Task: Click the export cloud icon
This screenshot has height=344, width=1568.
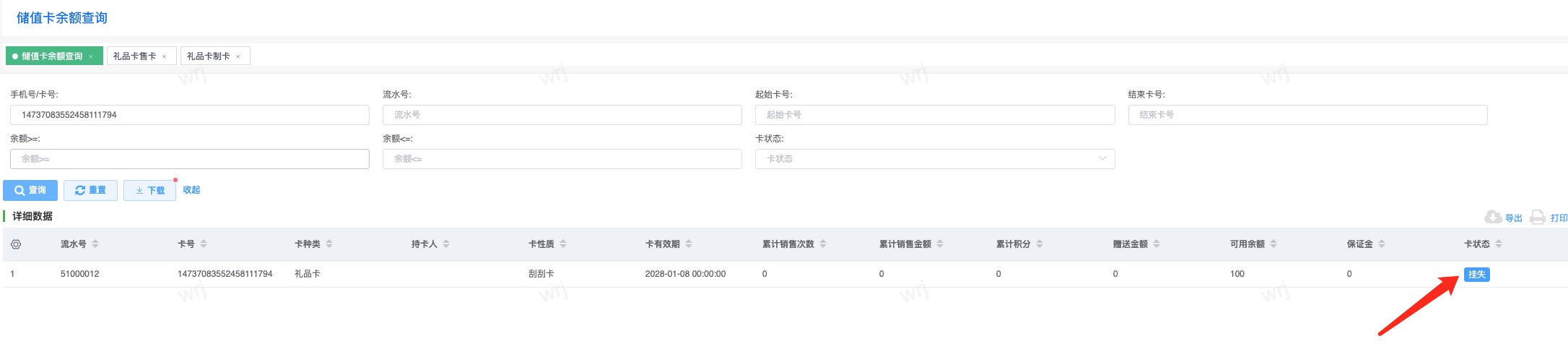Action: click(1493, 218)
